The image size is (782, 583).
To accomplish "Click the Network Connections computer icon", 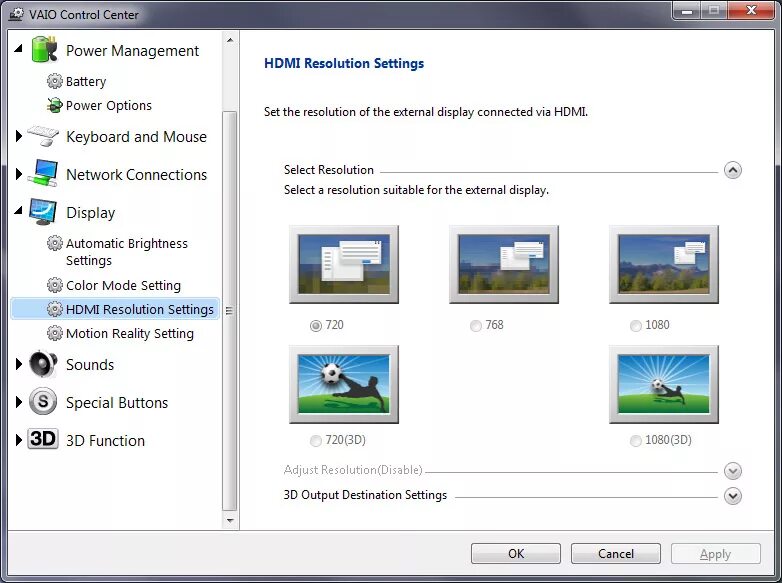I will coord(43,173).
